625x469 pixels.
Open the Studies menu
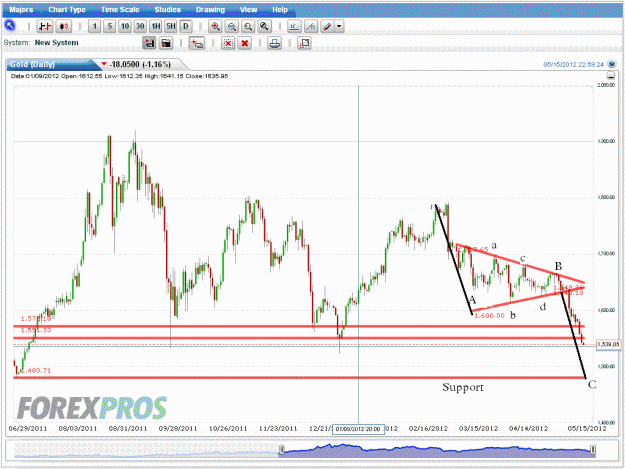pos(167,10)
